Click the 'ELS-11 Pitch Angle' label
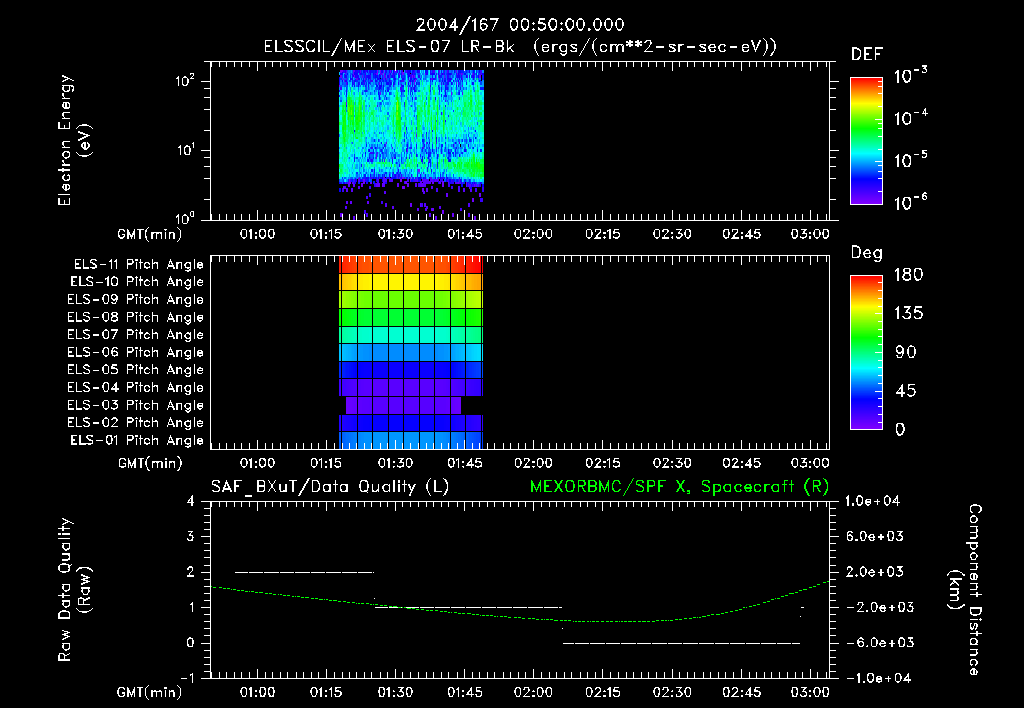Viewport: 1024px width, 708px height. (138, 265)
